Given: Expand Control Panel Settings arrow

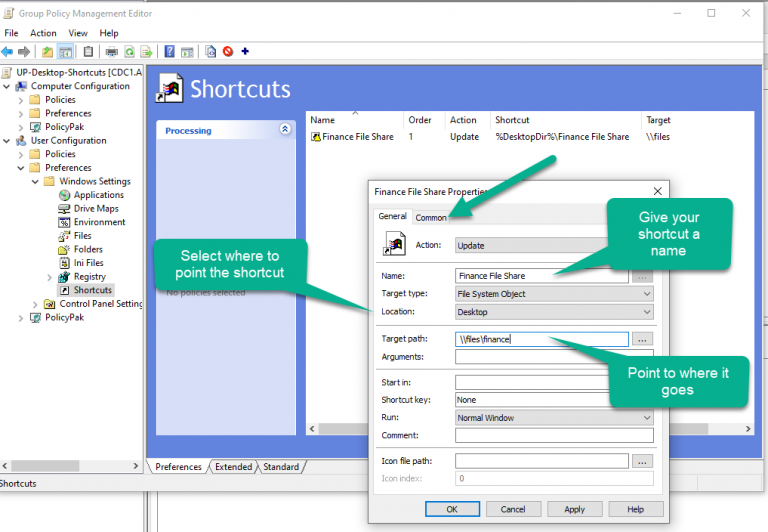Looking at the screenshot, I should pos(35,304).
